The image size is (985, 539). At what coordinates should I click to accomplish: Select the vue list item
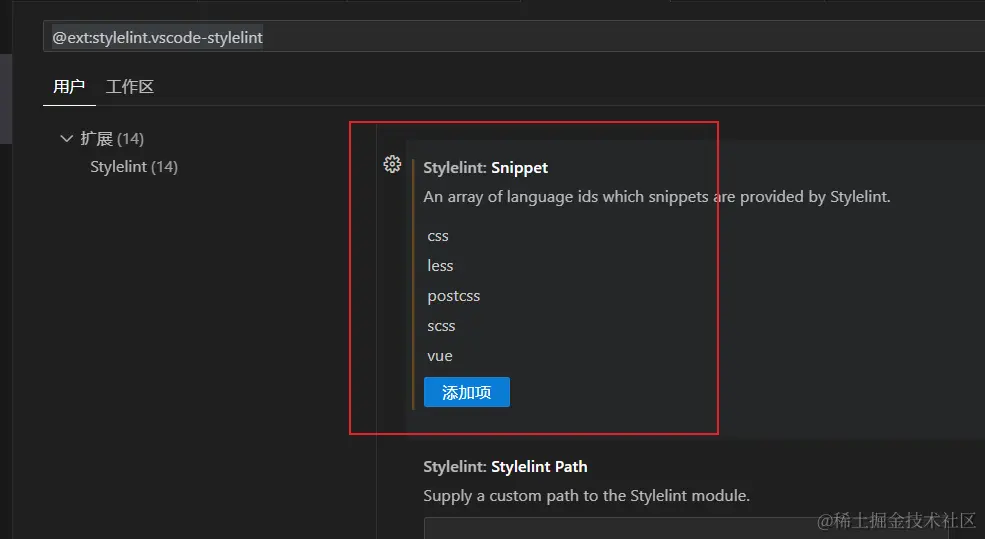click(440, 356)
